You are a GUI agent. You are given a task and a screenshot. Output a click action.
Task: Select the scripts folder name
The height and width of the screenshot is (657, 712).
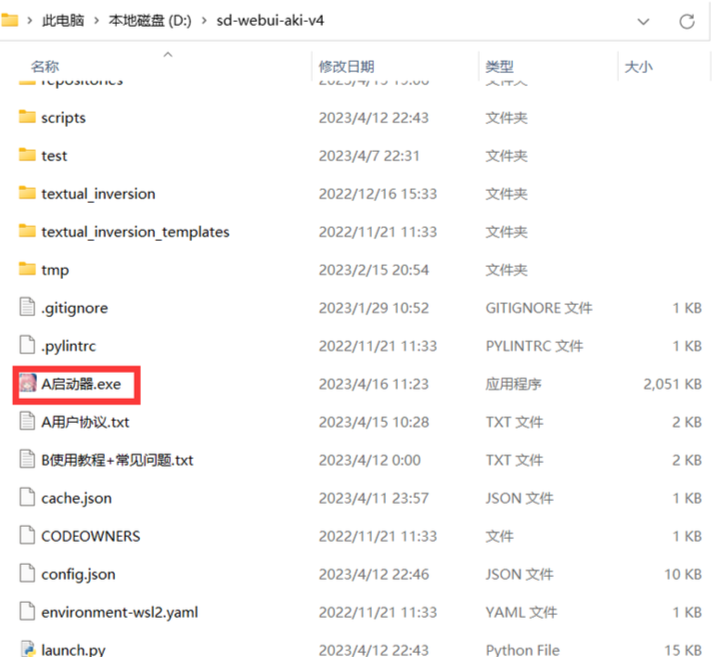coord(63,118)
